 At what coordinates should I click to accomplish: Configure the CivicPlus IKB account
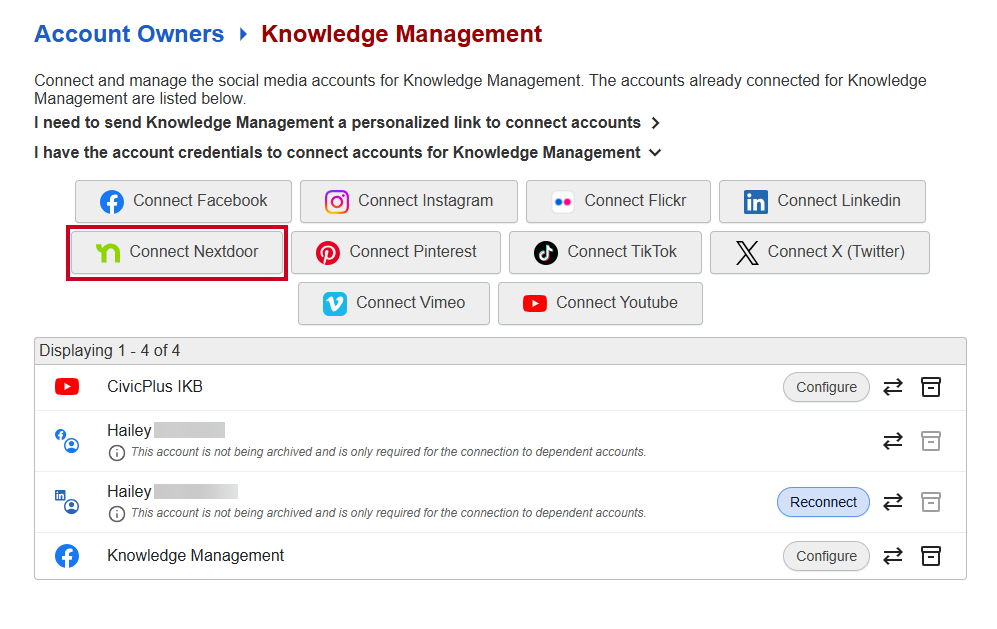click(826, 387)
